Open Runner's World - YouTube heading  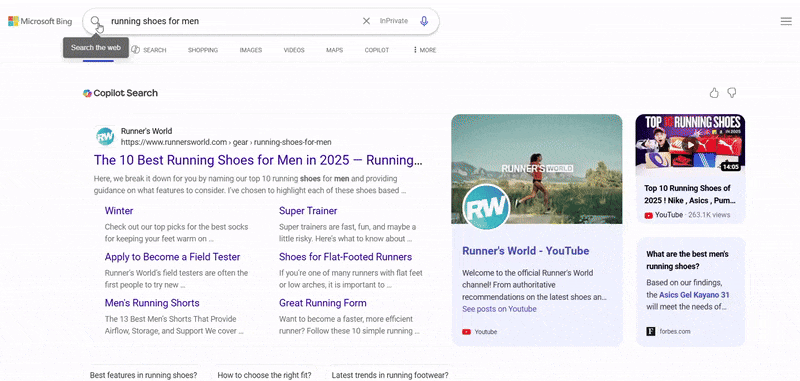[x=526, y=251]
